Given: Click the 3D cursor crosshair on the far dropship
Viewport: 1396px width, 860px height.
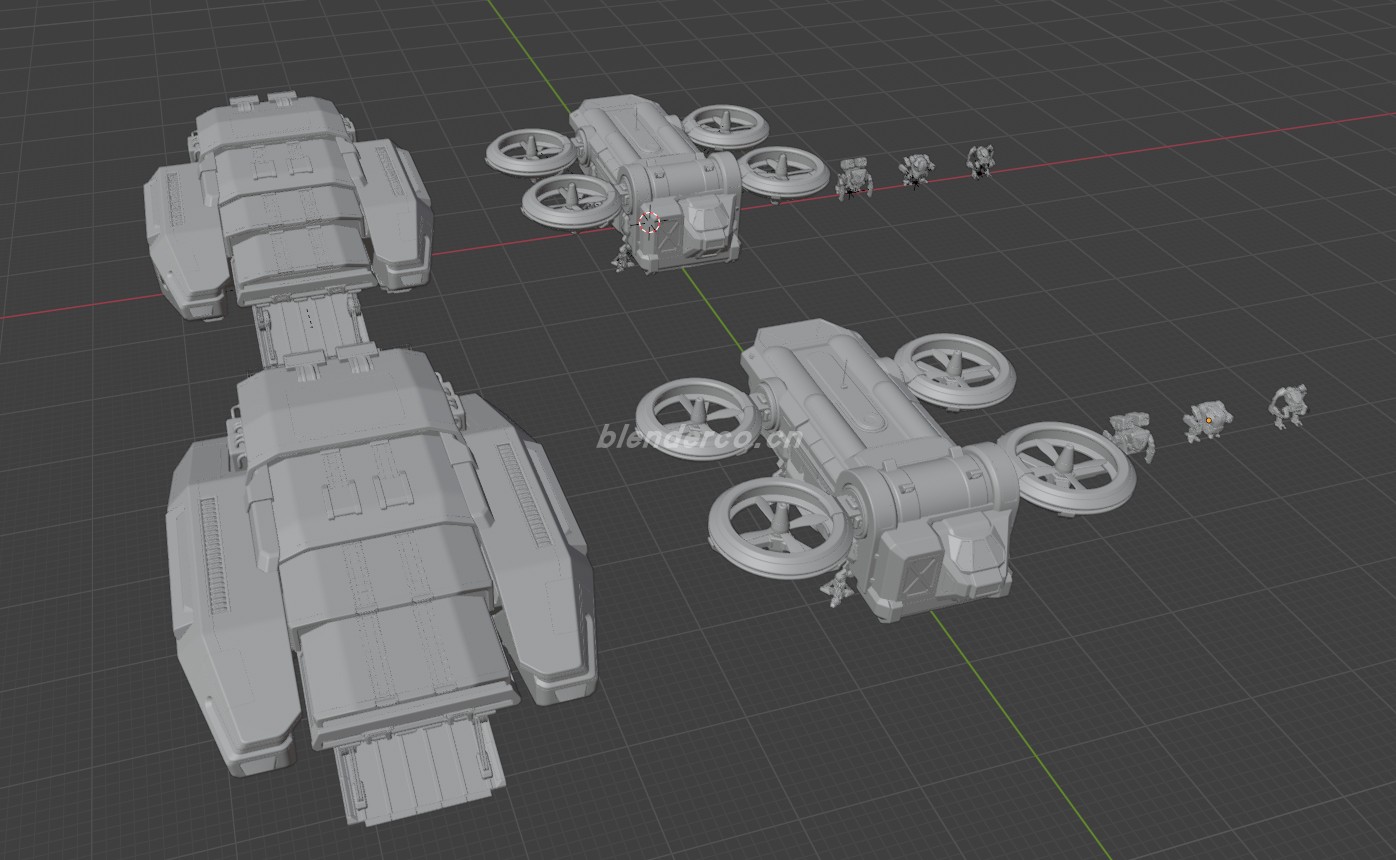Looking at the screenshot, I should click(649, 221).
